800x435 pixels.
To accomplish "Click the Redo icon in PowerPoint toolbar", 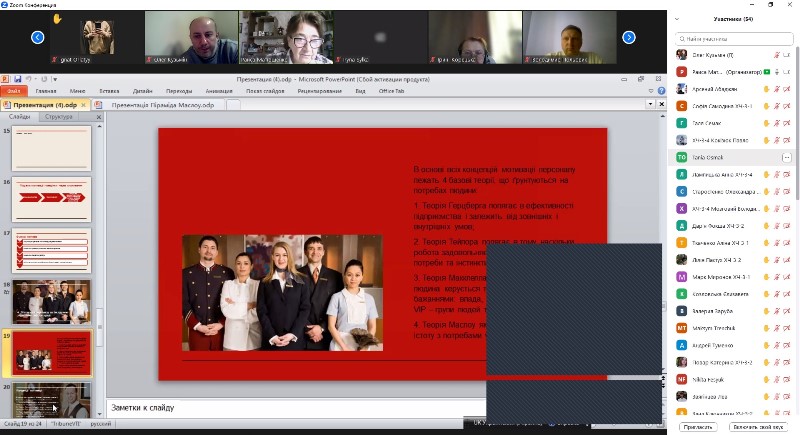I will (44, 79).
